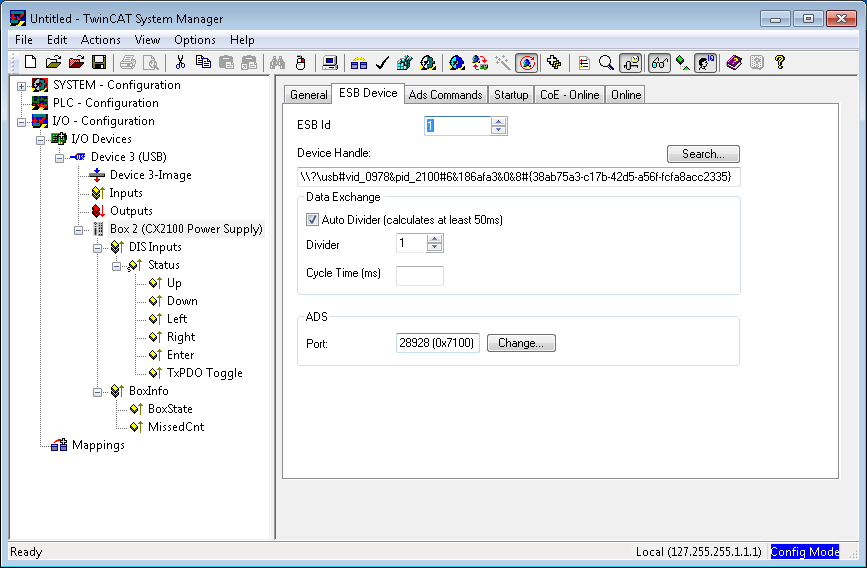Image resolution: width=867 pixels, height=568 pixels.
Task: Collapse the BoxInfo tree node
Action: tap(97, 392)
